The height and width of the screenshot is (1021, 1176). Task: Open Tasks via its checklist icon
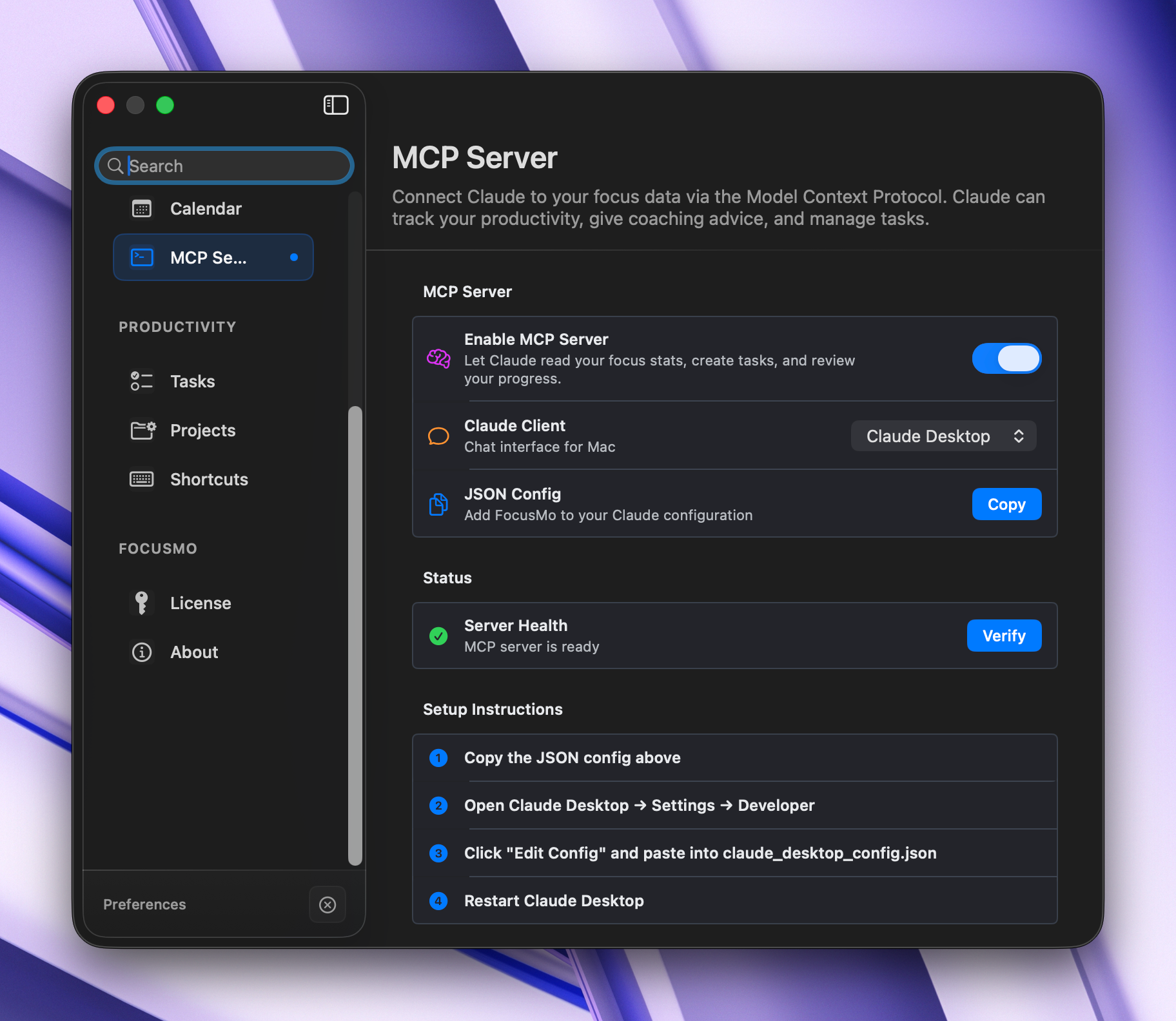[x=141, y=381]
